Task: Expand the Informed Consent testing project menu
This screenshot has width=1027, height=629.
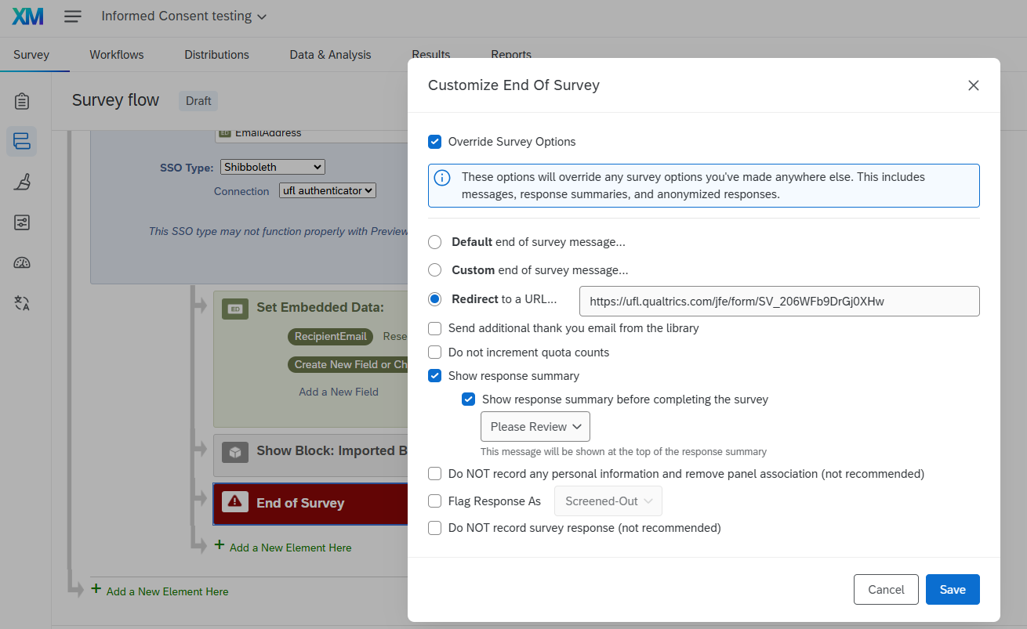Action: (x=184, y=16)
